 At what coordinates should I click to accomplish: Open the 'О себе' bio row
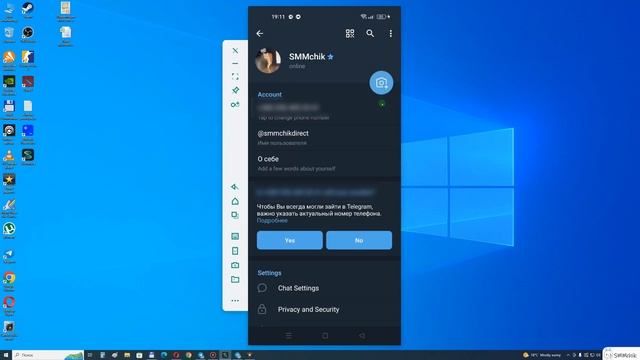tap(324, 163)
